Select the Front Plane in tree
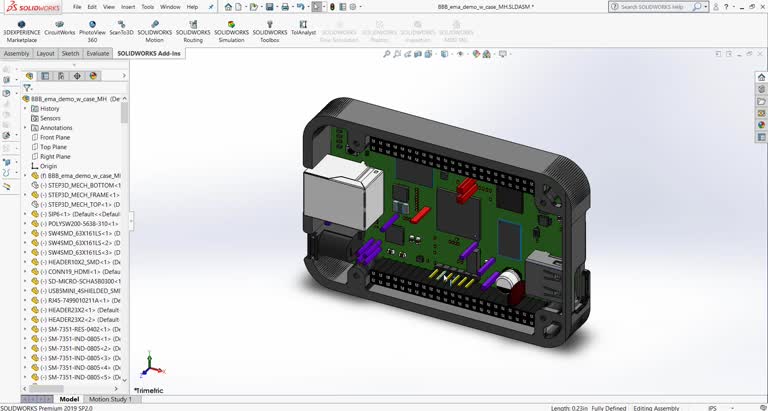Image resolution: width=768 pixels, height=411 pixels. point(50,138)
